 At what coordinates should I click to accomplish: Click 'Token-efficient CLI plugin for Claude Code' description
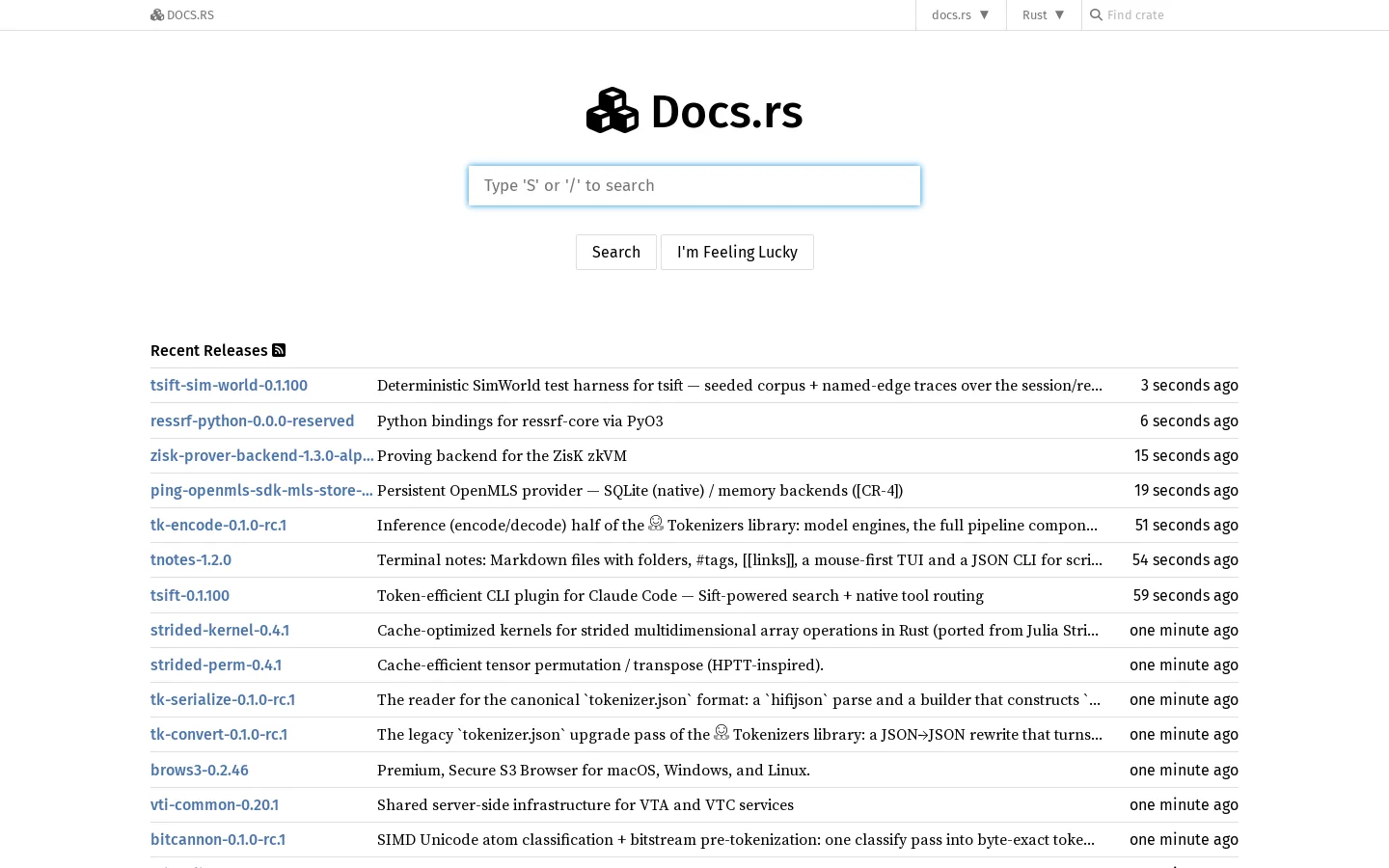tap(680, 595)
